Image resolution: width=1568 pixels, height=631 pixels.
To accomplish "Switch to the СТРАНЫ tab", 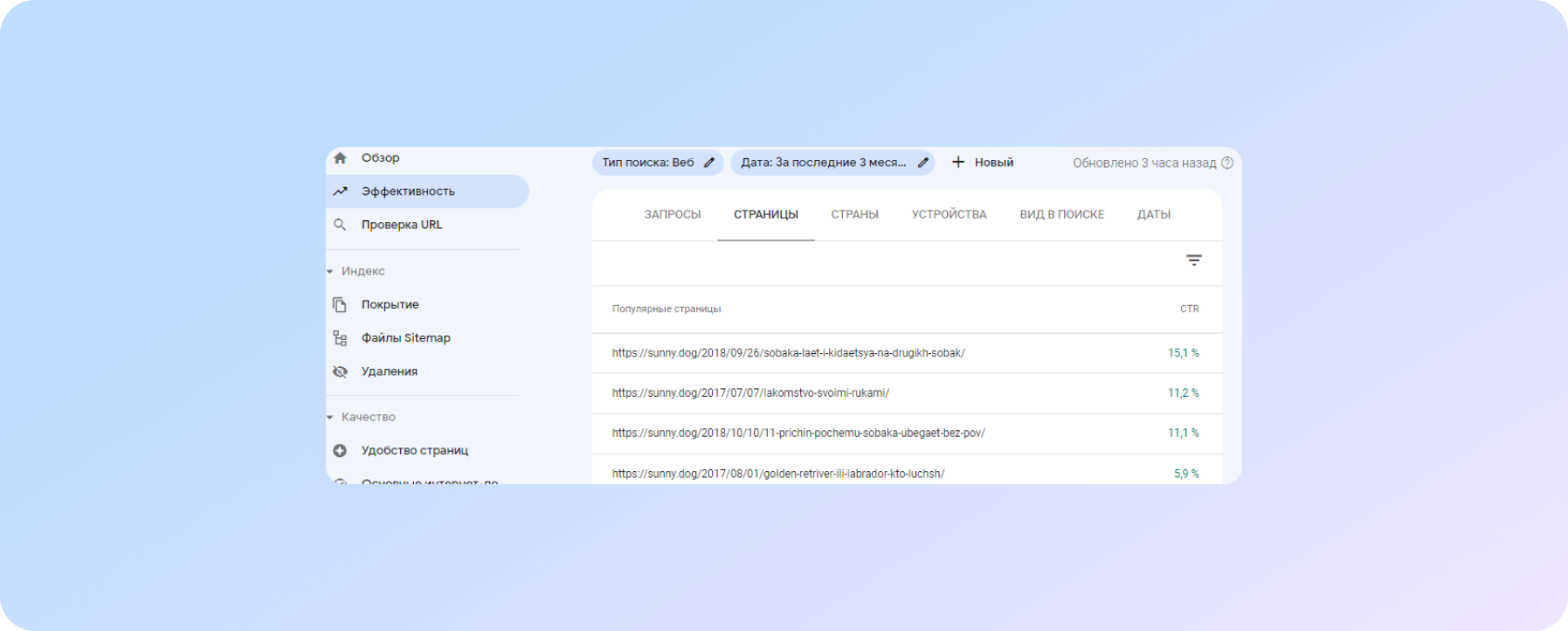I will click(855, 214).
